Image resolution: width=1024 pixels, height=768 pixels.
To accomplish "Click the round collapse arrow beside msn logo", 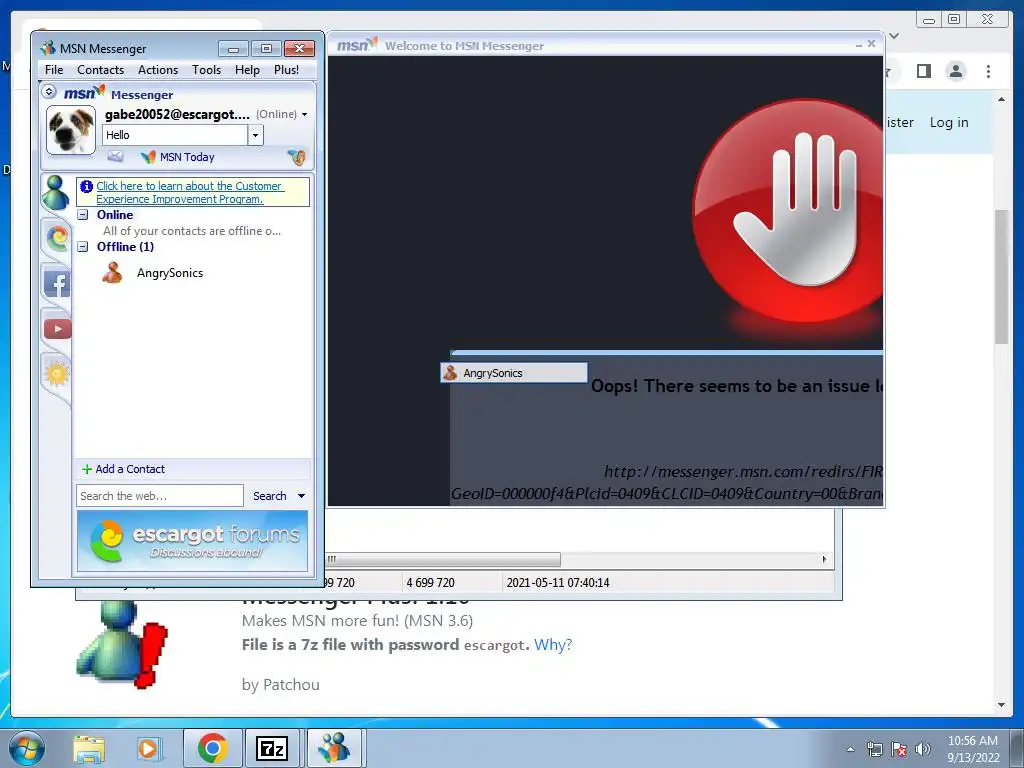I will click(49, 92).
